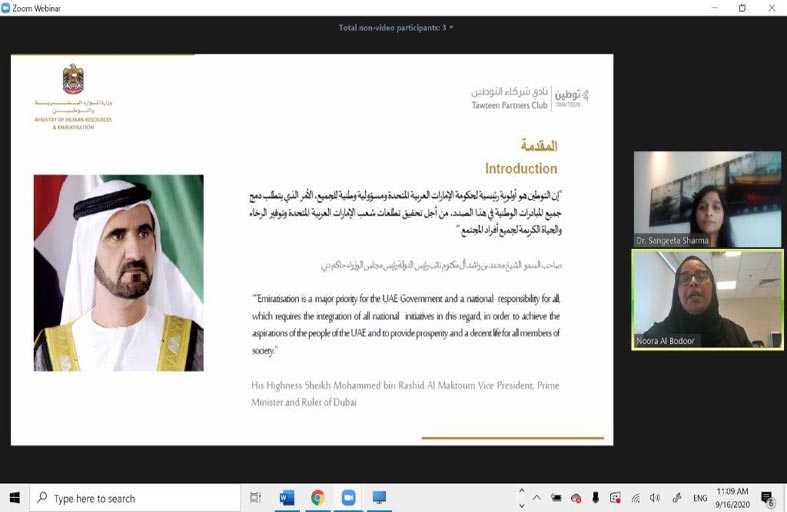Click the speaker volume icon in the tray
Viewport: 787px width, 512px height.
click(654, 497)
